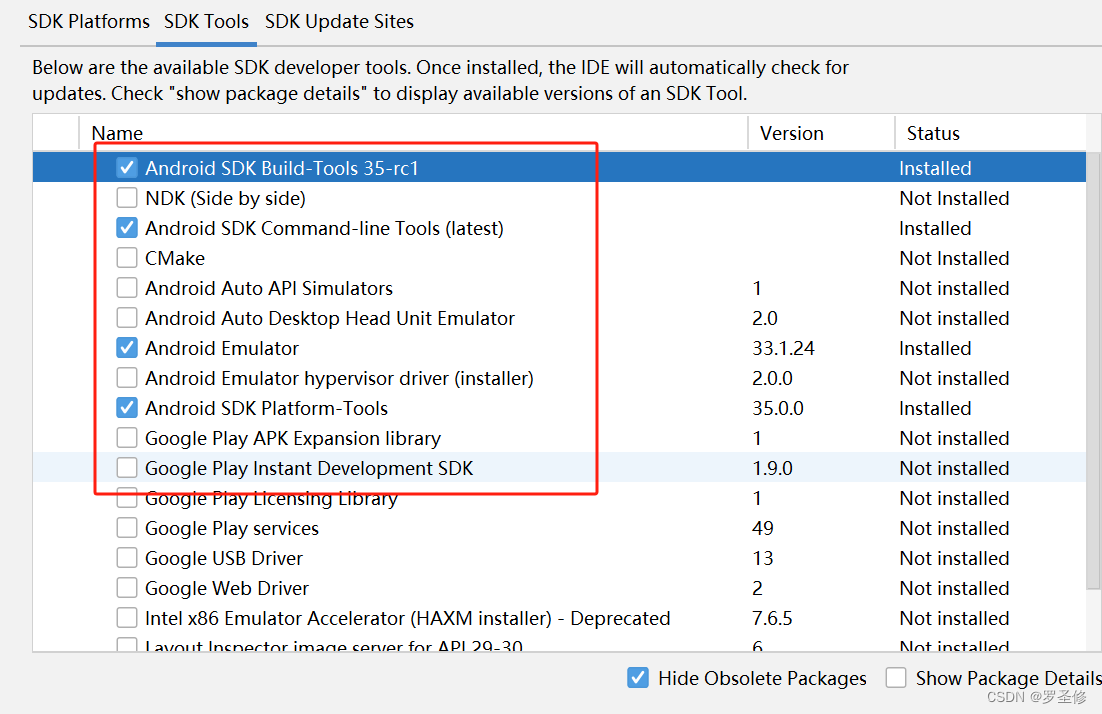The image size is (1102, 714).
Task: Select the SDK Tools tab
Action: click(x=207, y=22)
